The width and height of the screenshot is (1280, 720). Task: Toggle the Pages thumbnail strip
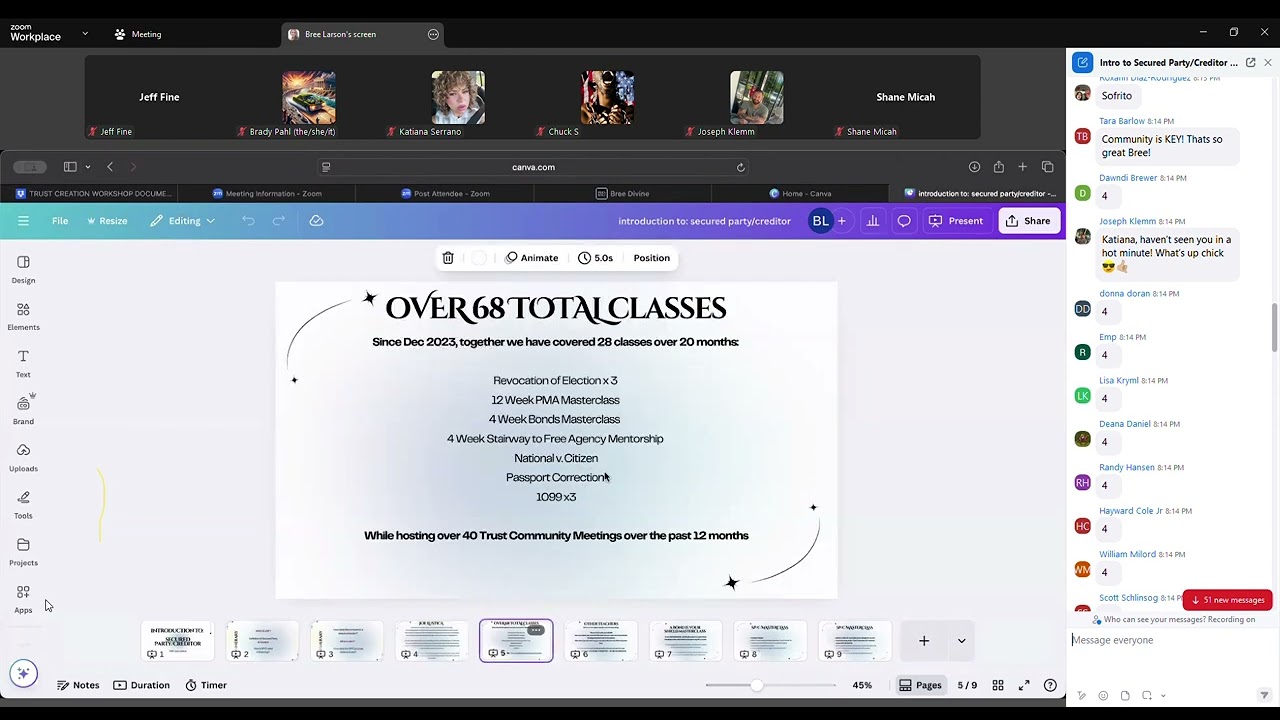[x=920, y=685]
